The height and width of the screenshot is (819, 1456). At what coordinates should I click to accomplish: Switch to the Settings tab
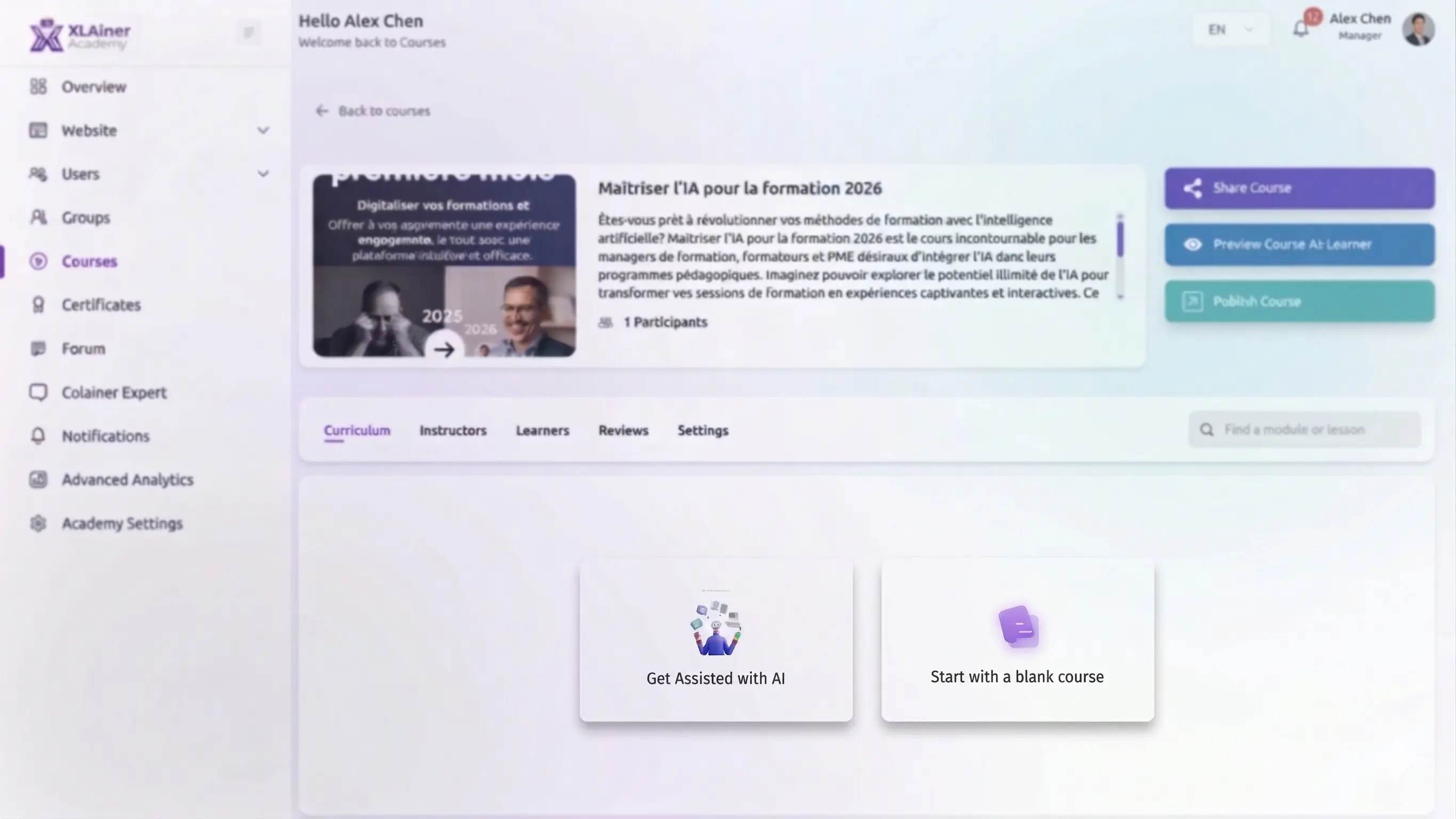(702, 431)
